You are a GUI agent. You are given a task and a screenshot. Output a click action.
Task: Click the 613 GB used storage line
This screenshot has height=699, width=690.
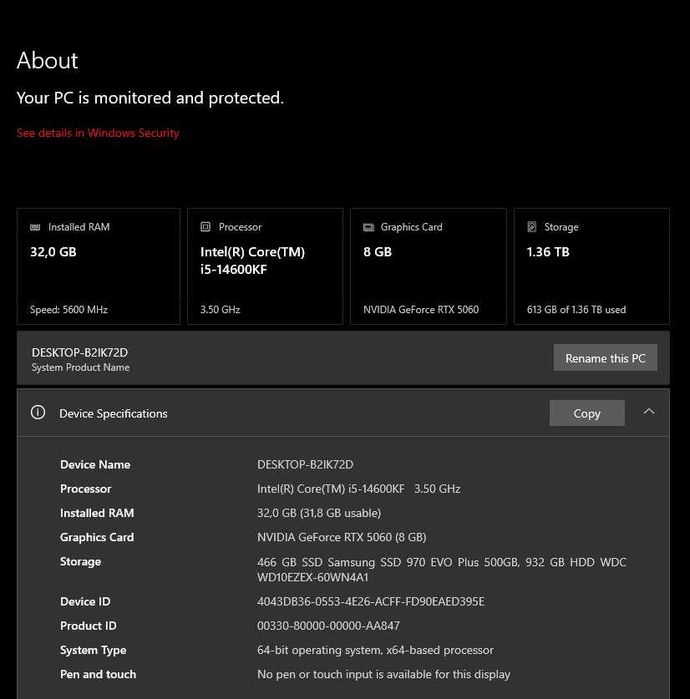576,310
